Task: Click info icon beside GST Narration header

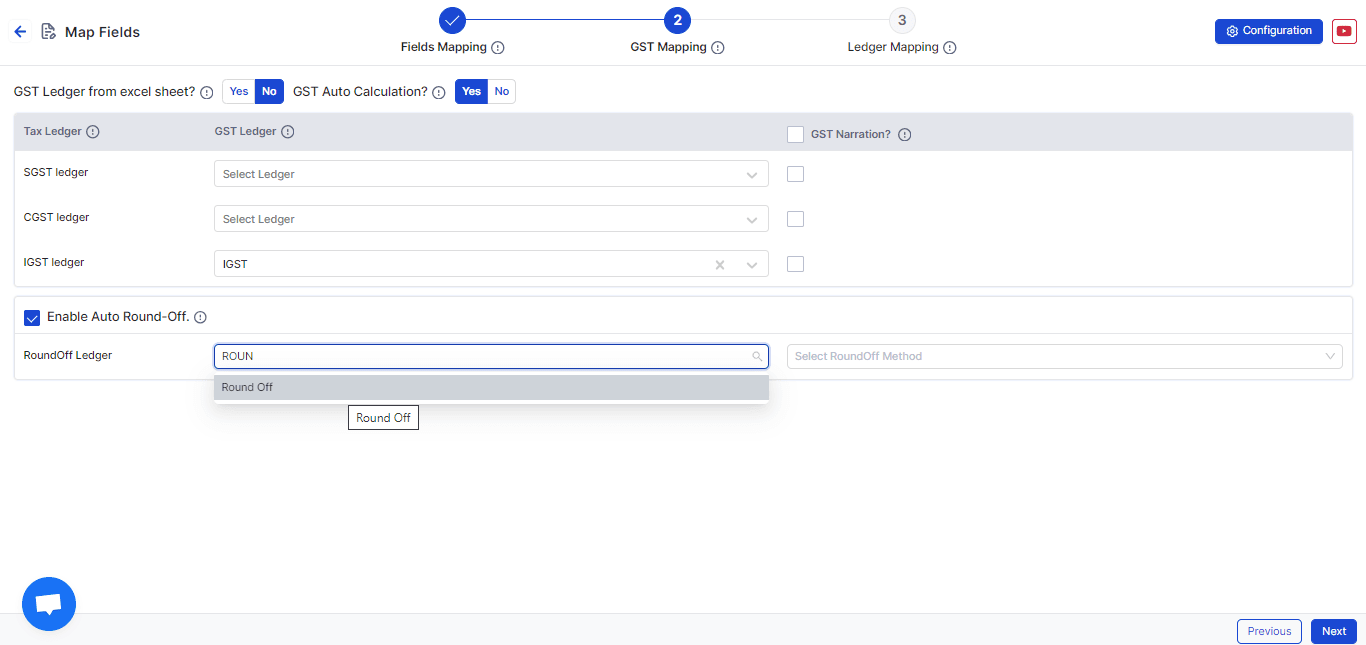Action: coord(905,135)
